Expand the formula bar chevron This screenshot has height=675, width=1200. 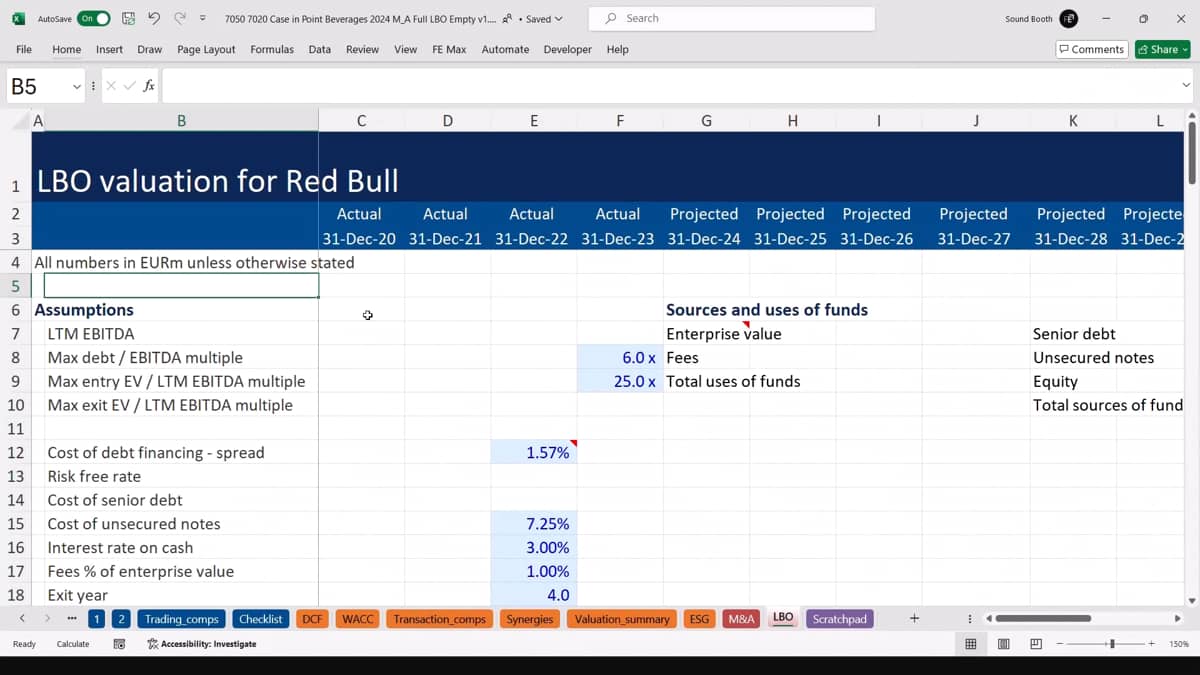[1186, 86]
